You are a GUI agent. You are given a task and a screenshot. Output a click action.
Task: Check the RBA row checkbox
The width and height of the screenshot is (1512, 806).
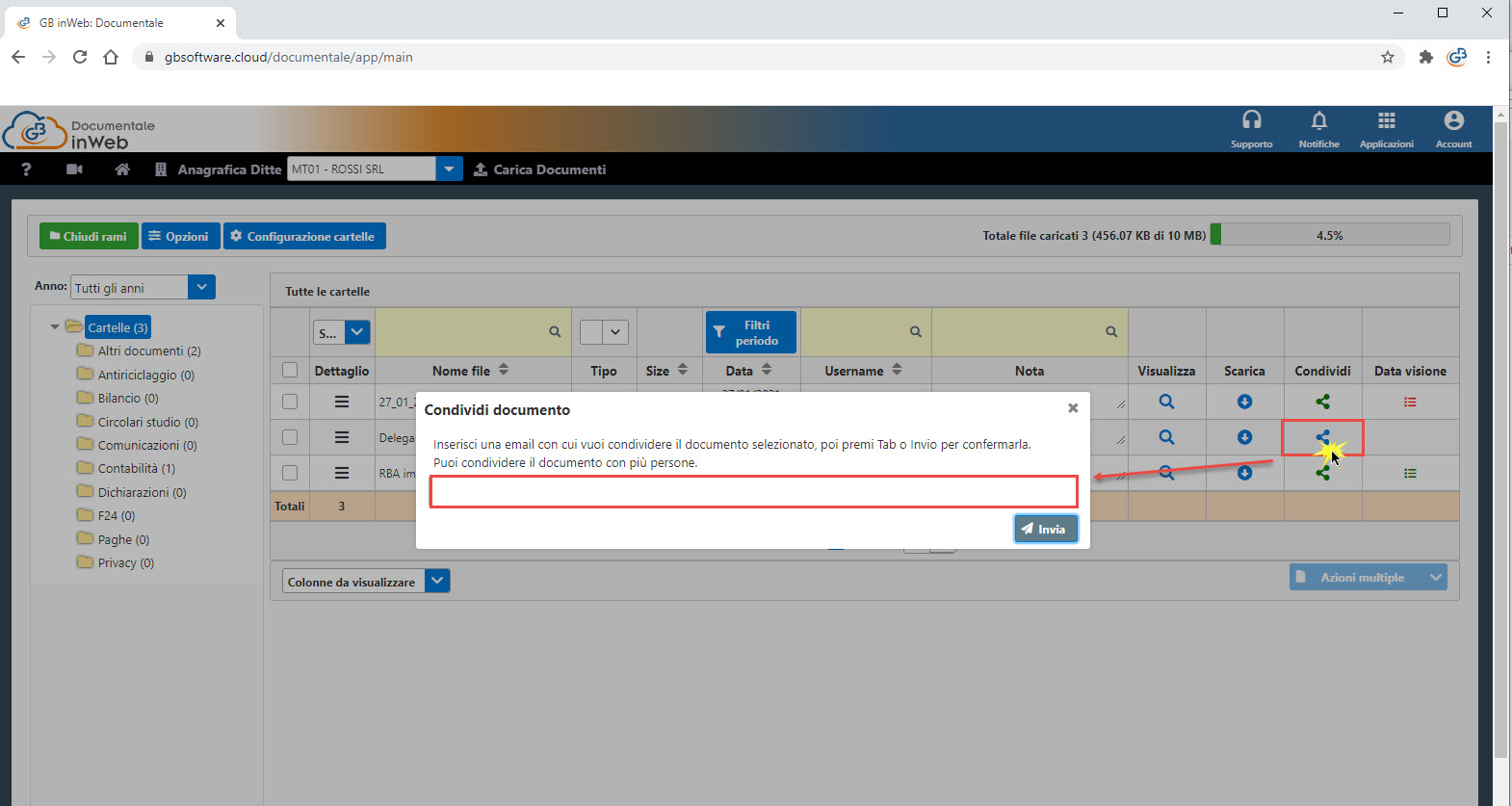290,473
